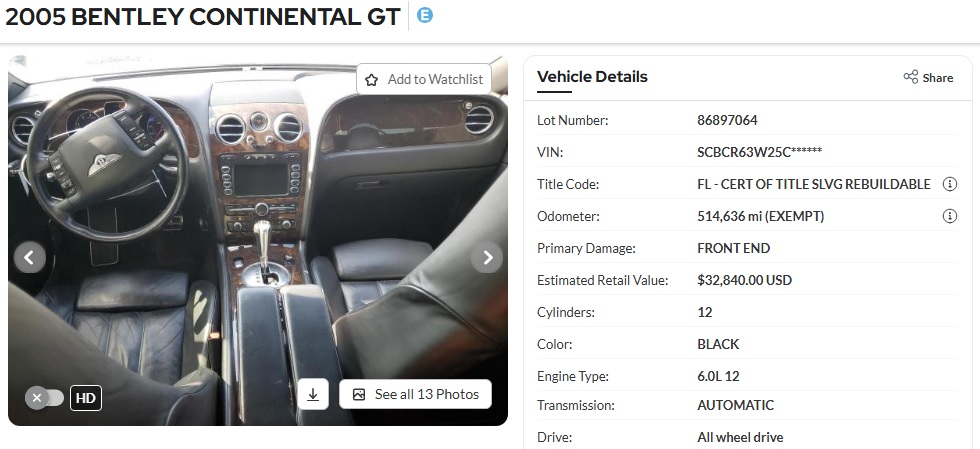The width and height of the screenshot is (980, 449).
Task: Click the star icon on Add to Watchlist
Action: click(x=372, y=80)
